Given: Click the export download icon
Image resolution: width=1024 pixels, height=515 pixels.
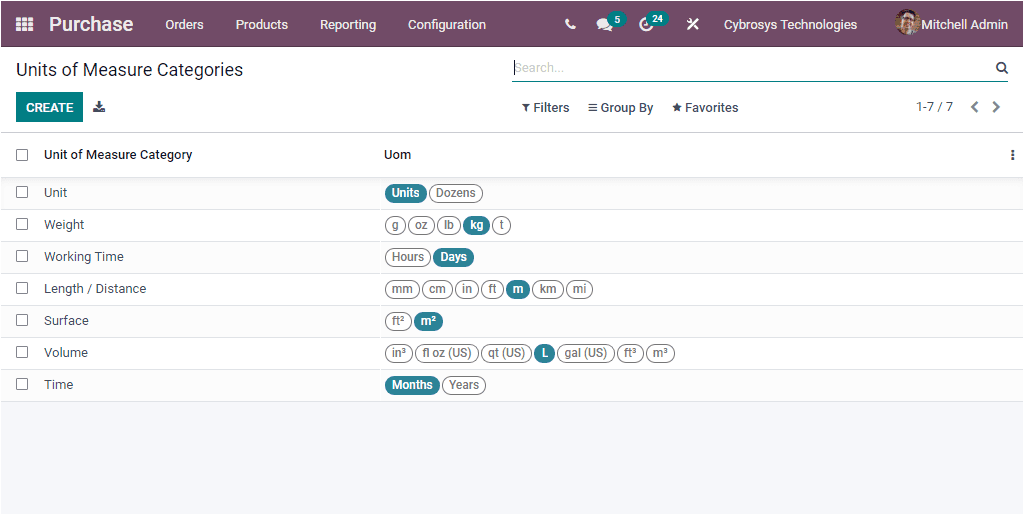Looking at the screenshot, I should (x=99, y=107).
